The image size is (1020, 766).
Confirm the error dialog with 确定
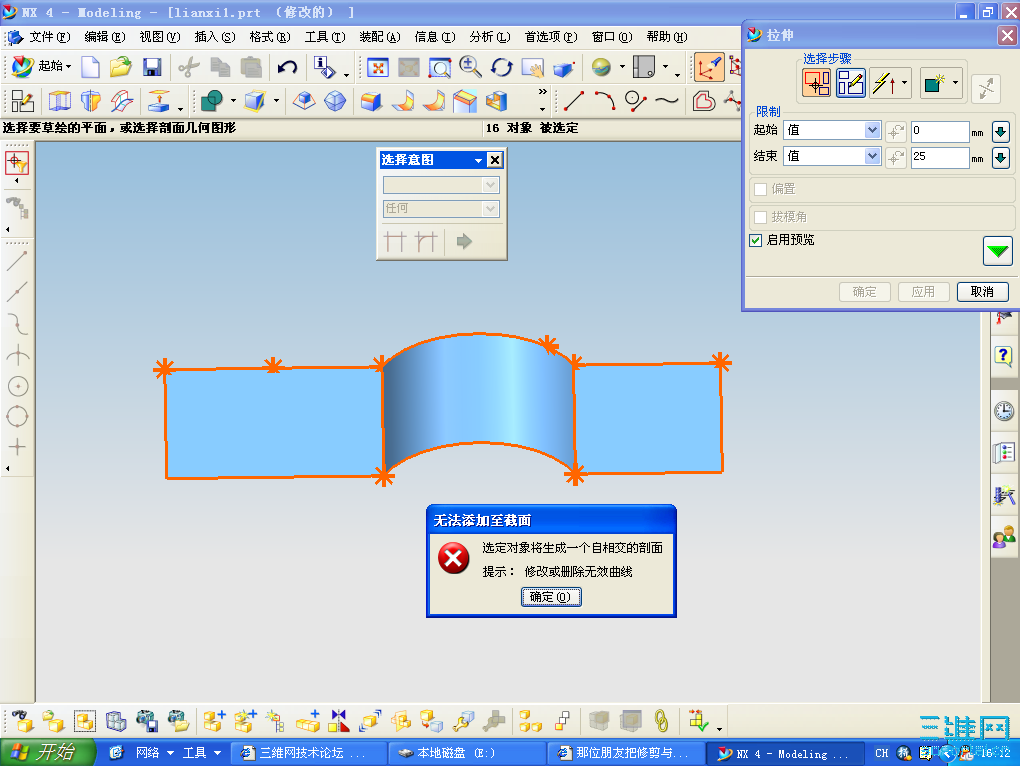(550, 597)
